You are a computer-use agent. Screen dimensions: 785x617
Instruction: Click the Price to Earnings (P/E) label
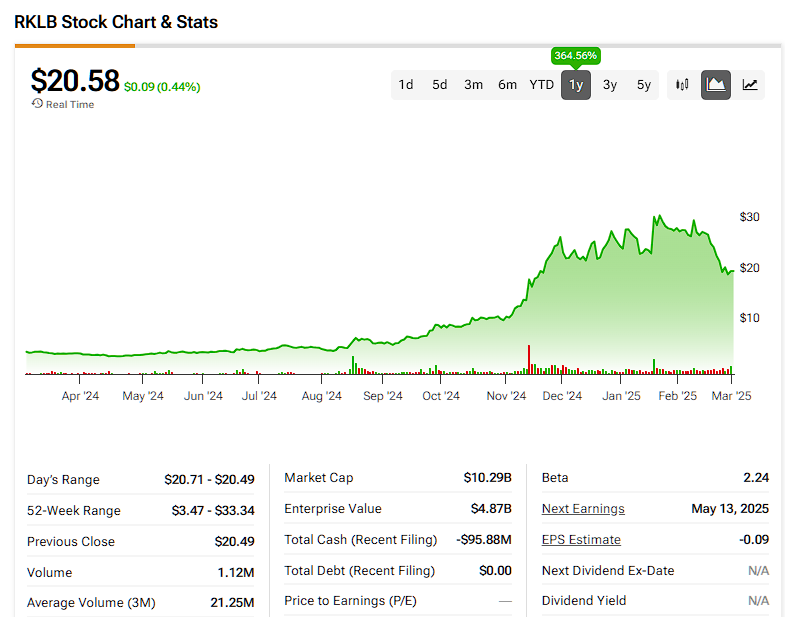[350, 600]
